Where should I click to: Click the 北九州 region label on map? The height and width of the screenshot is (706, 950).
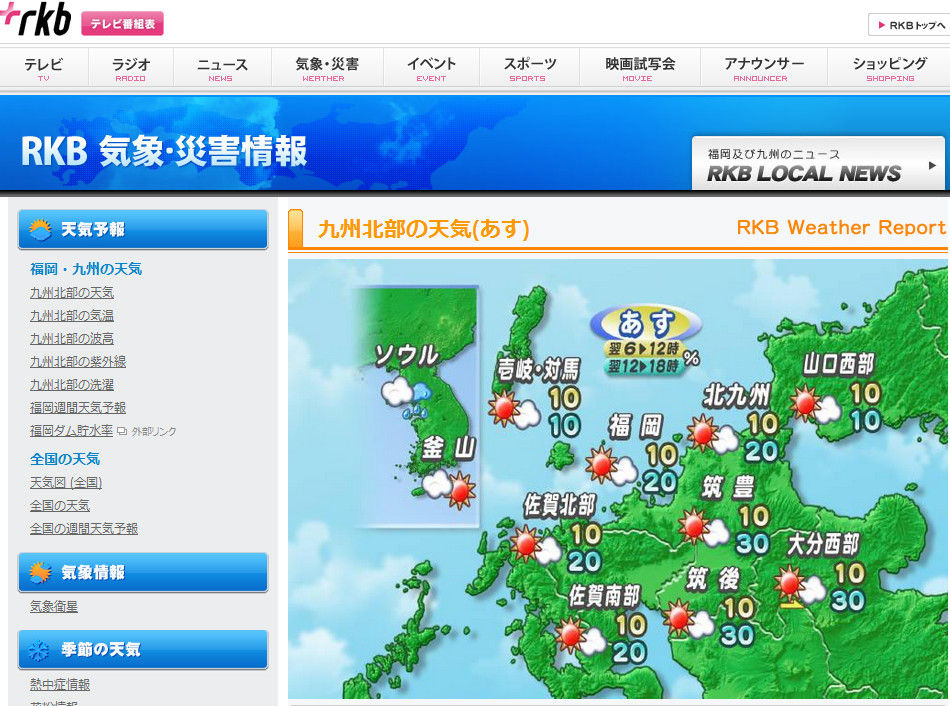point(737,396)
